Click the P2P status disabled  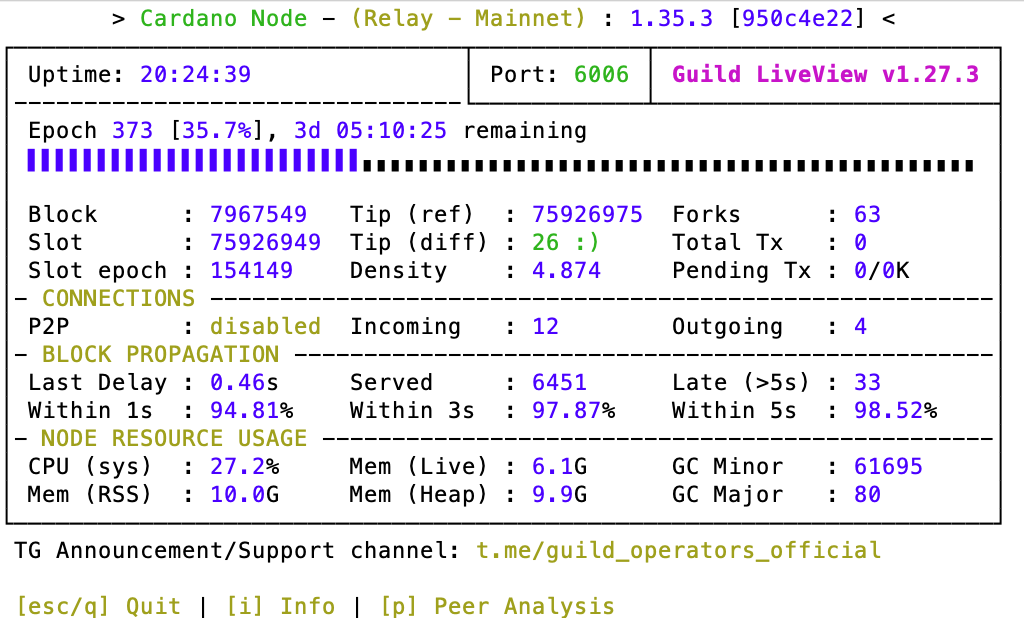tap(265, 326)
